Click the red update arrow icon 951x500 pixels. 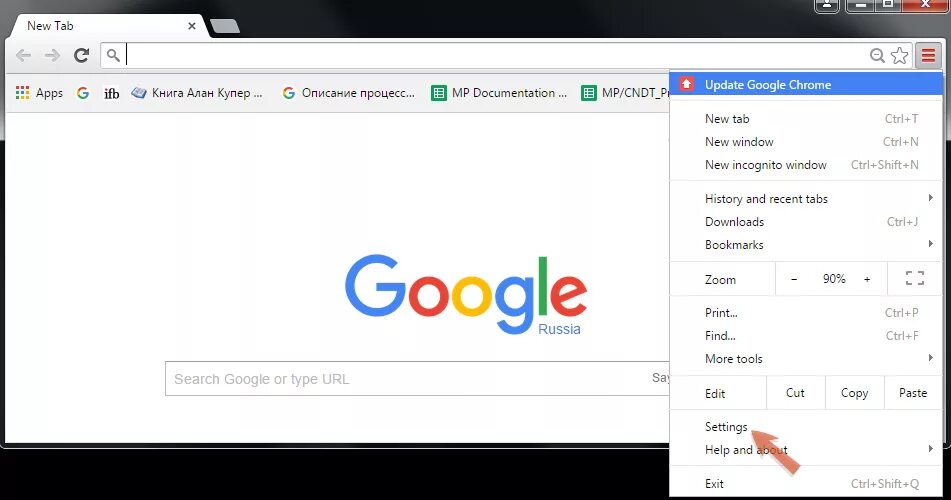(686, 84)
